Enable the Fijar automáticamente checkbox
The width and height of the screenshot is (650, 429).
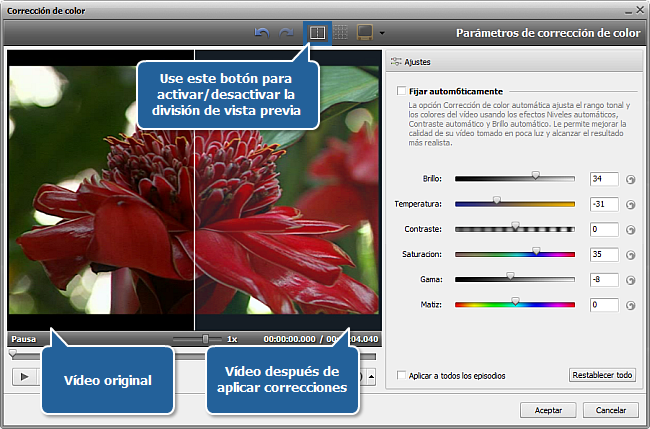point(402,90)
